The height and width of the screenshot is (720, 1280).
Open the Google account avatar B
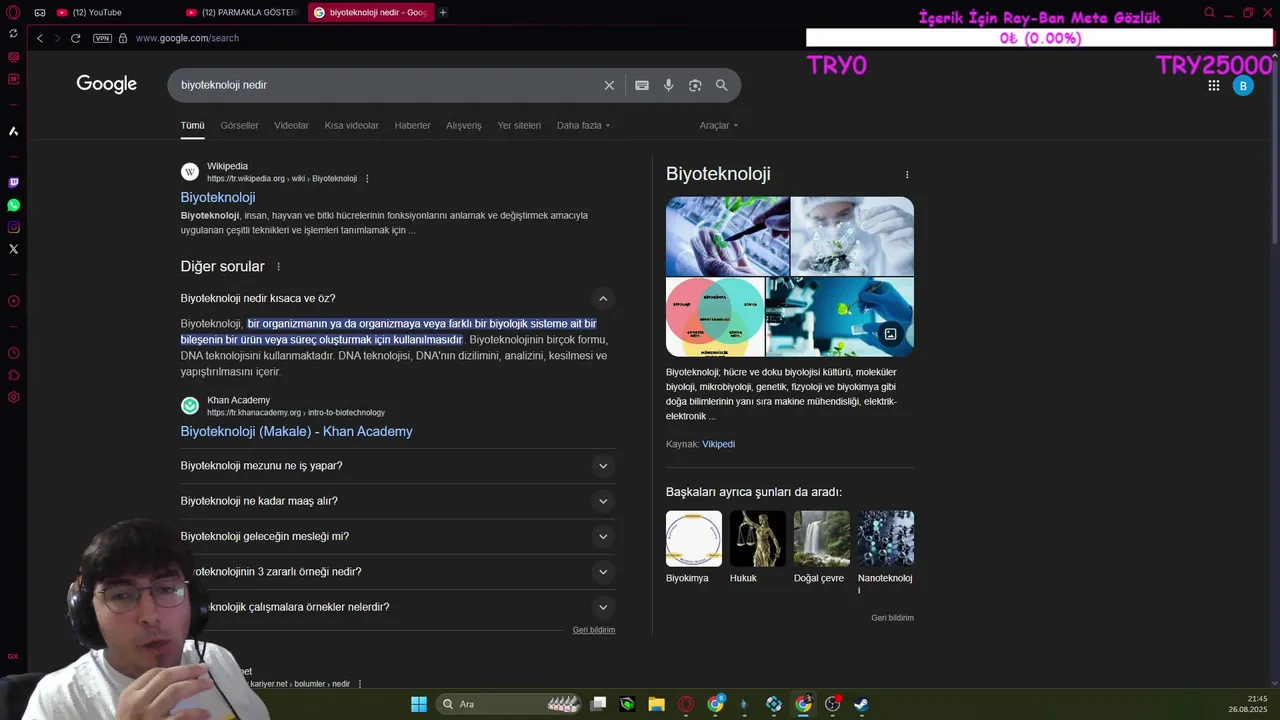(1243, 86)
